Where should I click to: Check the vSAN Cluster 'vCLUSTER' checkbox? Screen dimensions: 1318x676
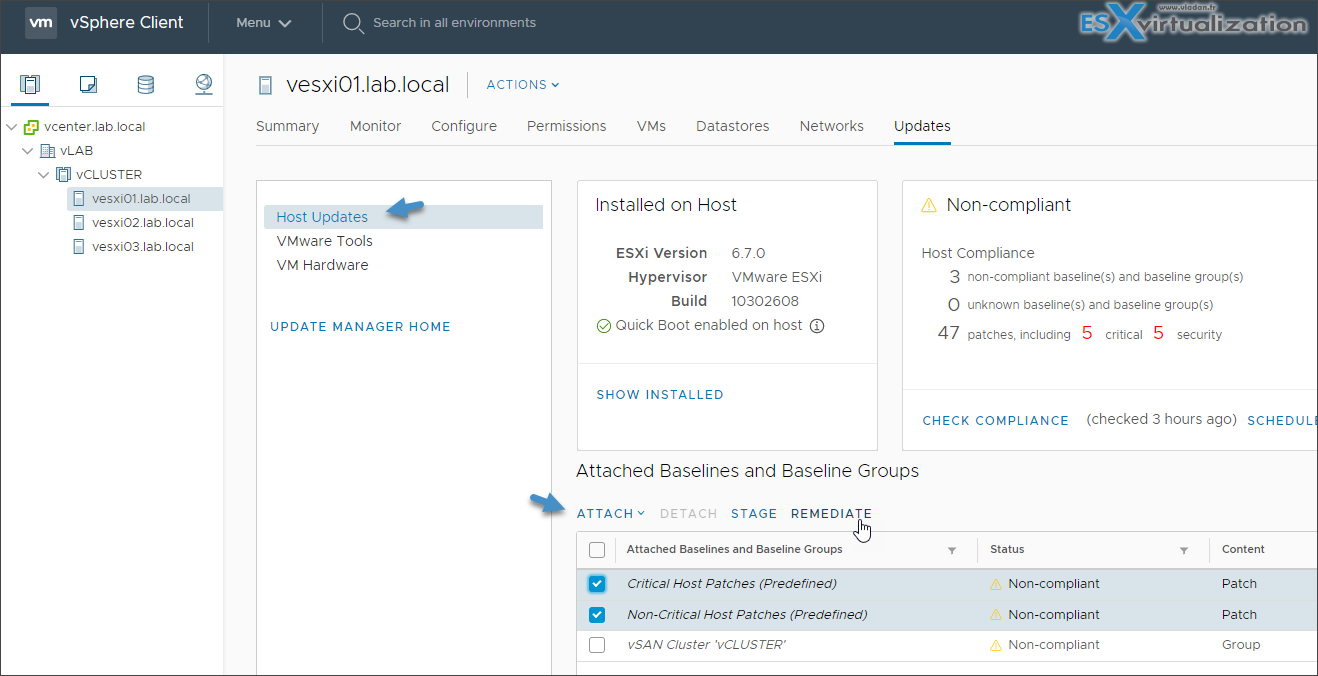597,645
